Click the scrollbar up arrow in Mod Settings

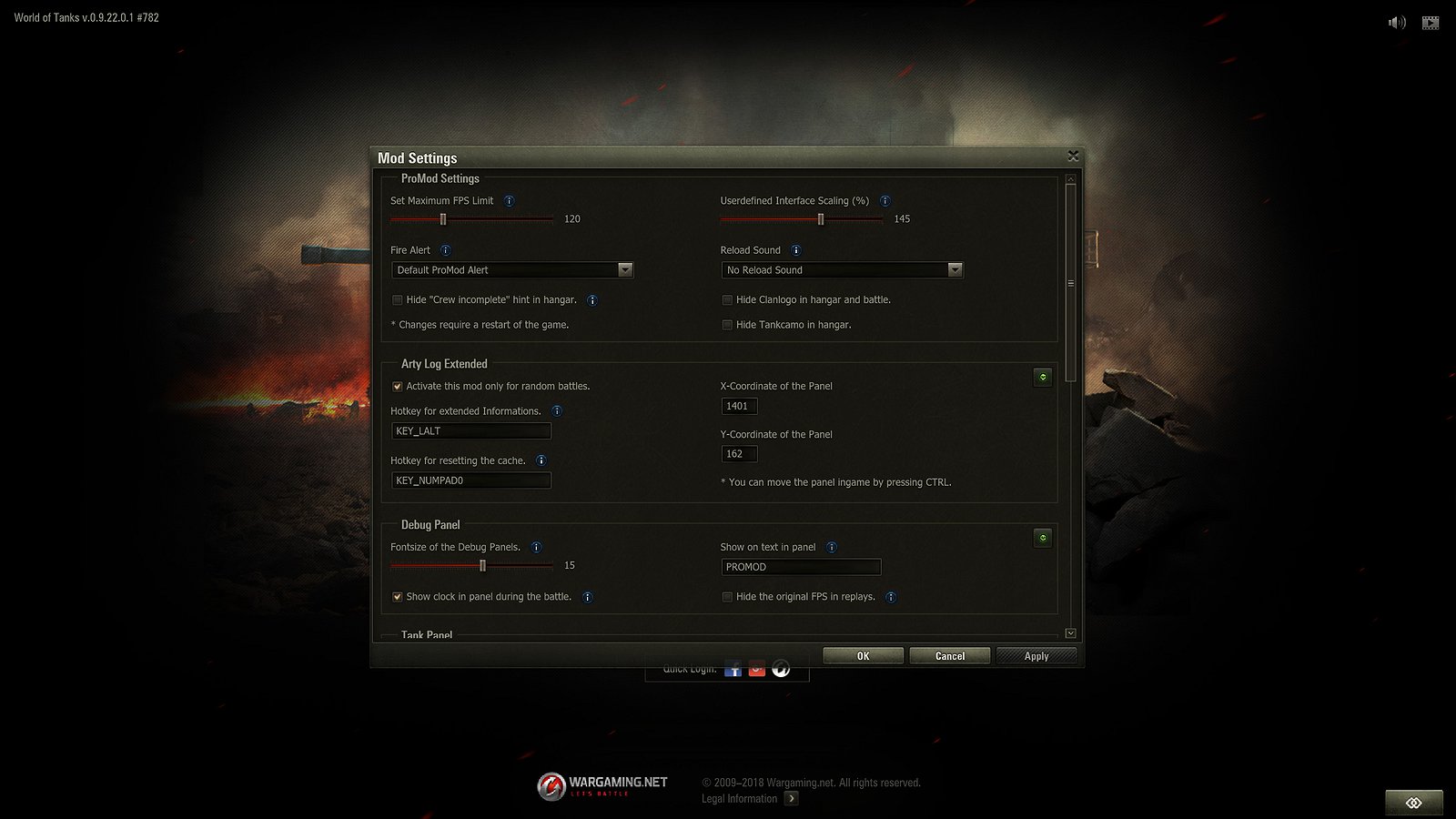coord(1071,179)
